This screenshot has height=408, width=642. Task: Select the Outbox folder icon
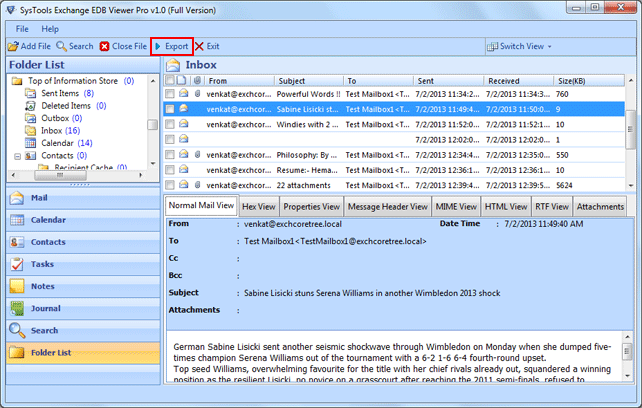(30, 118)
